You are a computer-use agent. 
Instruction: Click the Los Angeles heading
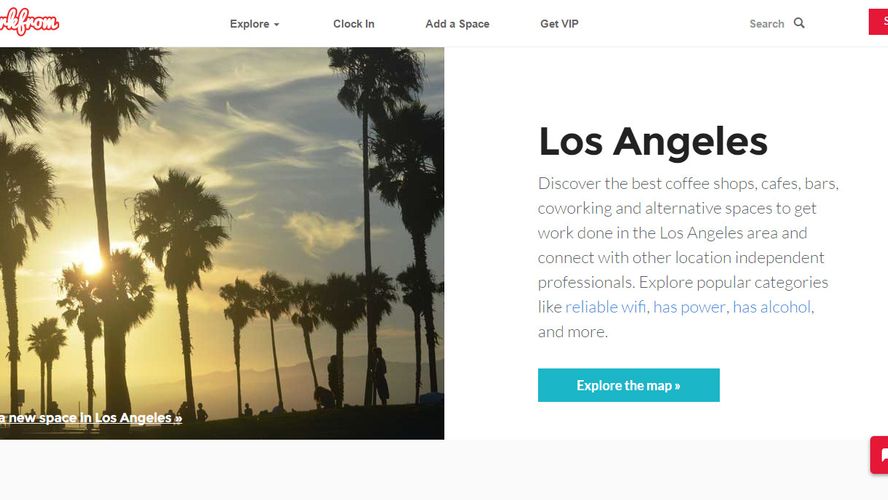tap(653, 142)
